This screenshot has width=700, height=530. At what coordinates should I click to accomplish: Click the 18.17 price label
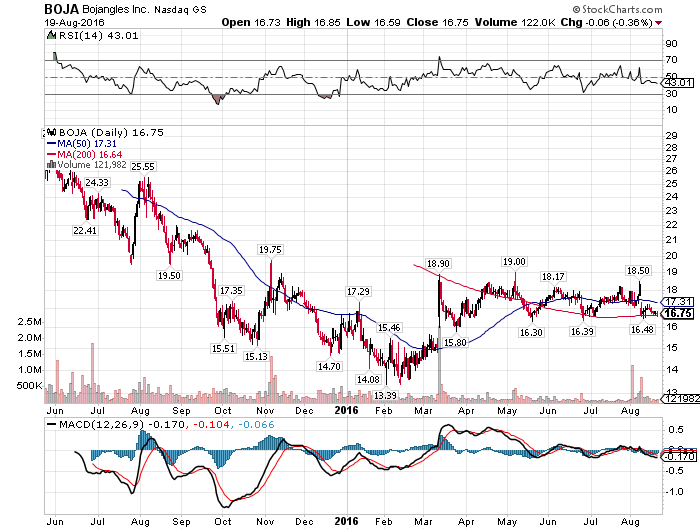click(553, 277)
